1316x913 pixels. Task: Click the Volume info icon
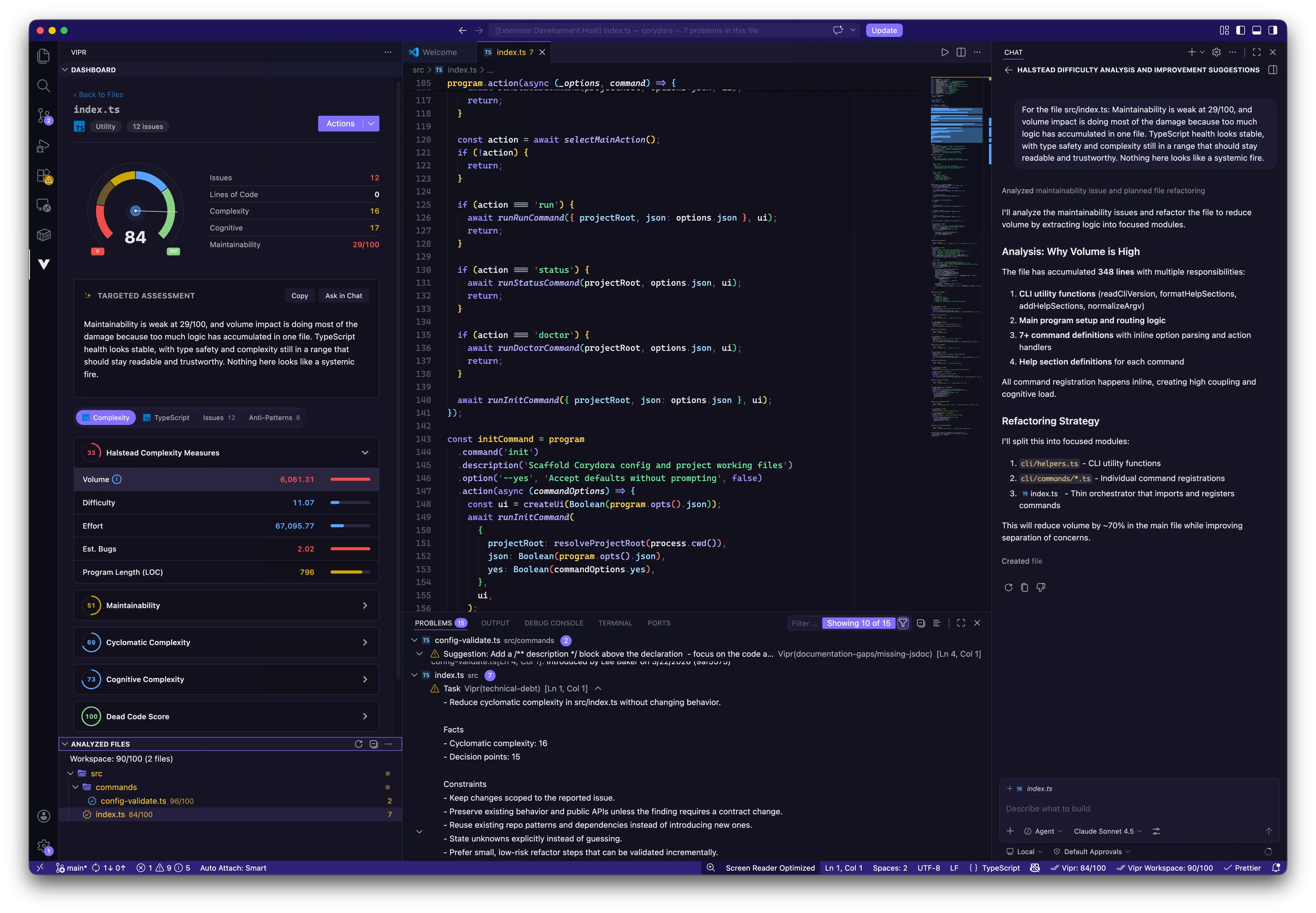[x=117, y=479]
